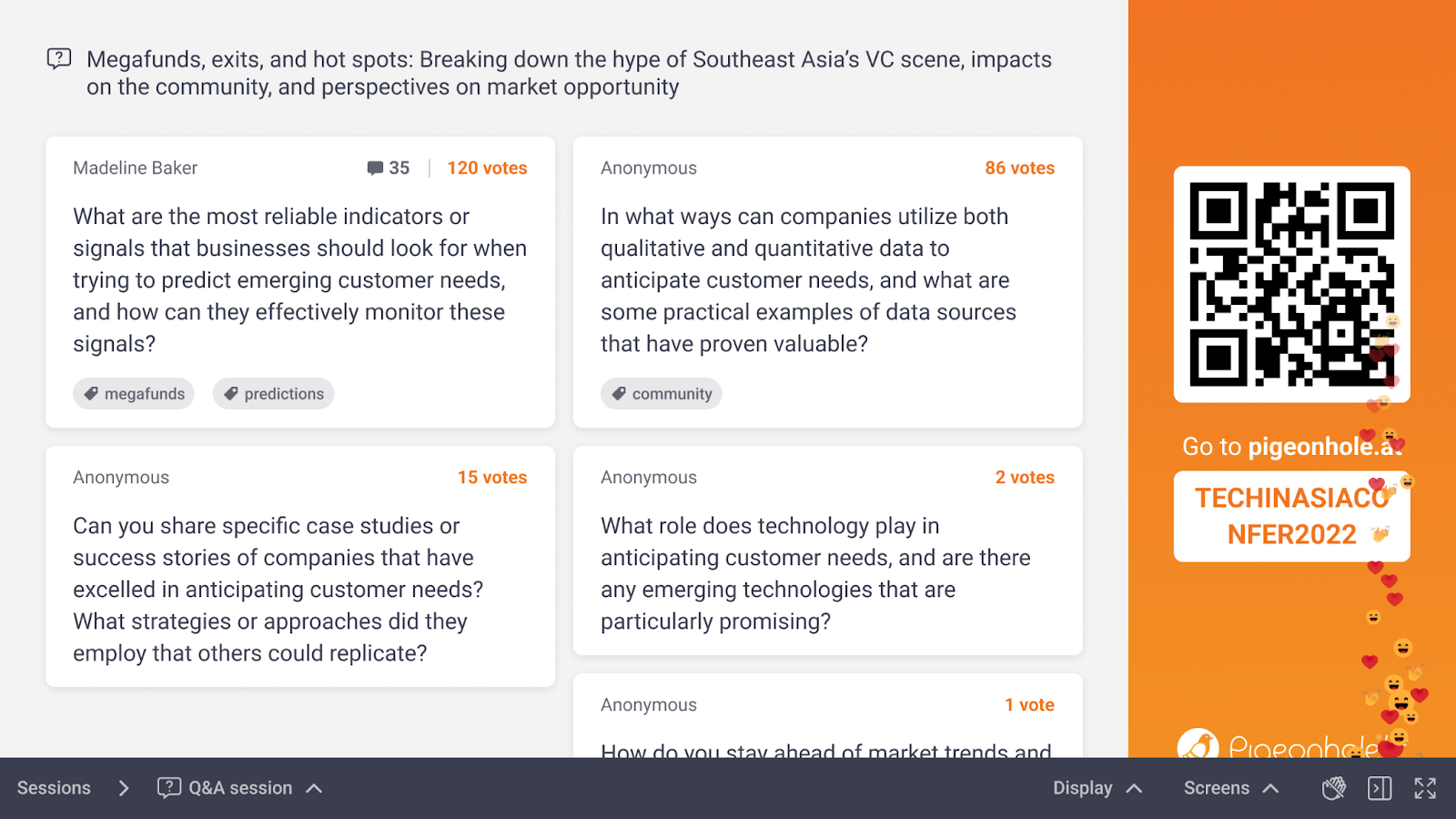
Task: Click the Pigeonhole bird logo
Action: [x=1198, y=746]
